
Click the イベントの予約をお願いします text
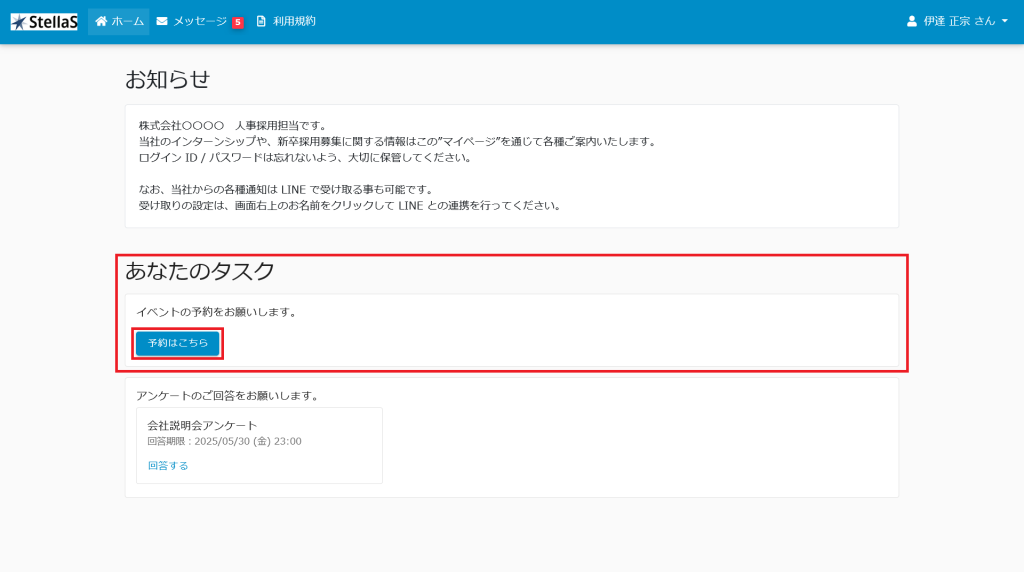(x=217, y=312)
